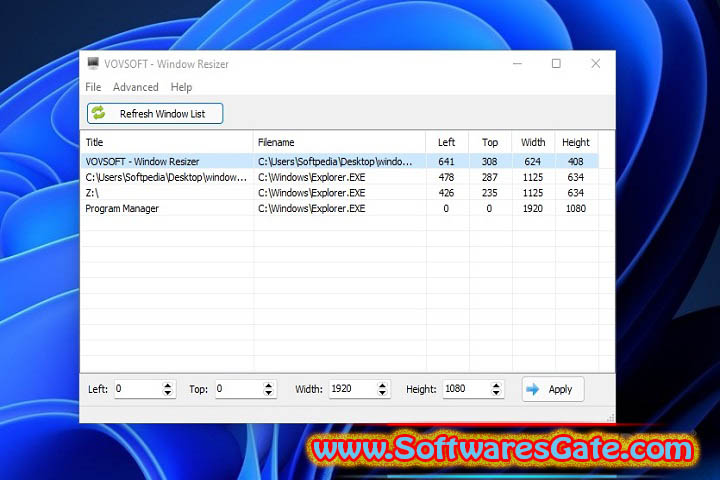Close the Window Resizer window
This screenshot has height=480, width=720.
point(596,63)
